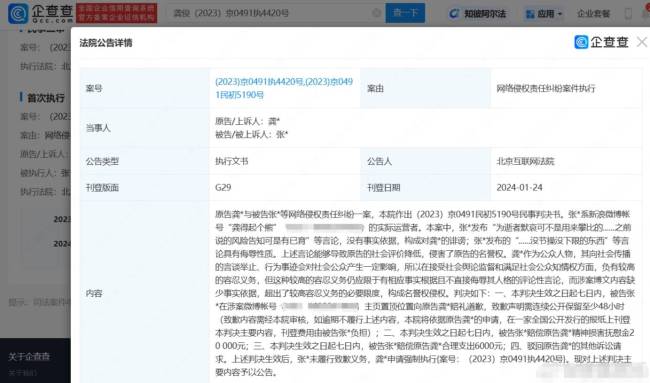This screenshot has height=383, width=650.
Task: Expand the 应用 dropdown menu
Action: click(x=544, y=14)
